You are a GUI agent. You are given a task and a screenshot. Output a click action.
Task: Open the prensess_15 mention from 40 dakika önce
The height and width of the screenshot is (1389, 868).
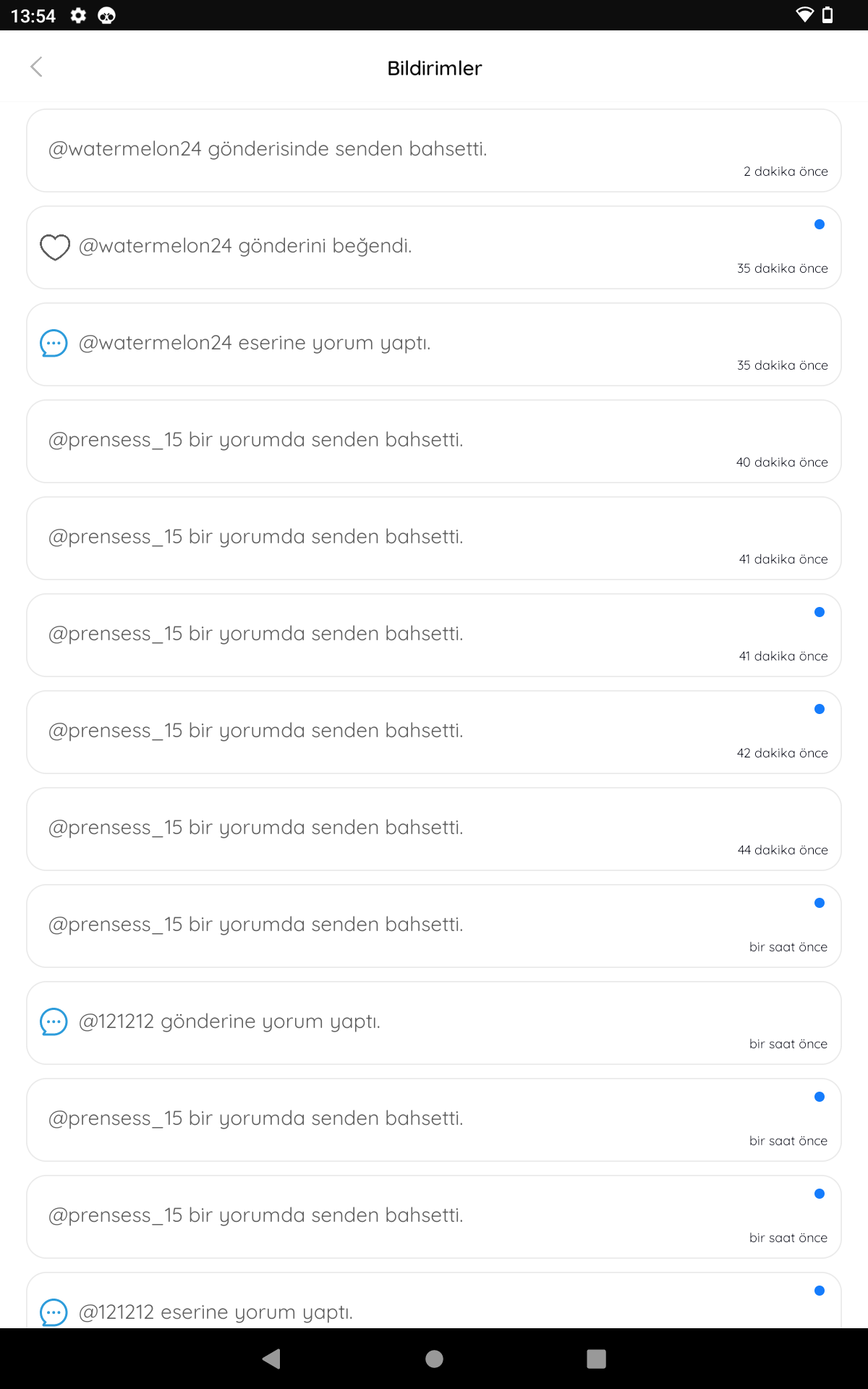click(x=434, y=441)
